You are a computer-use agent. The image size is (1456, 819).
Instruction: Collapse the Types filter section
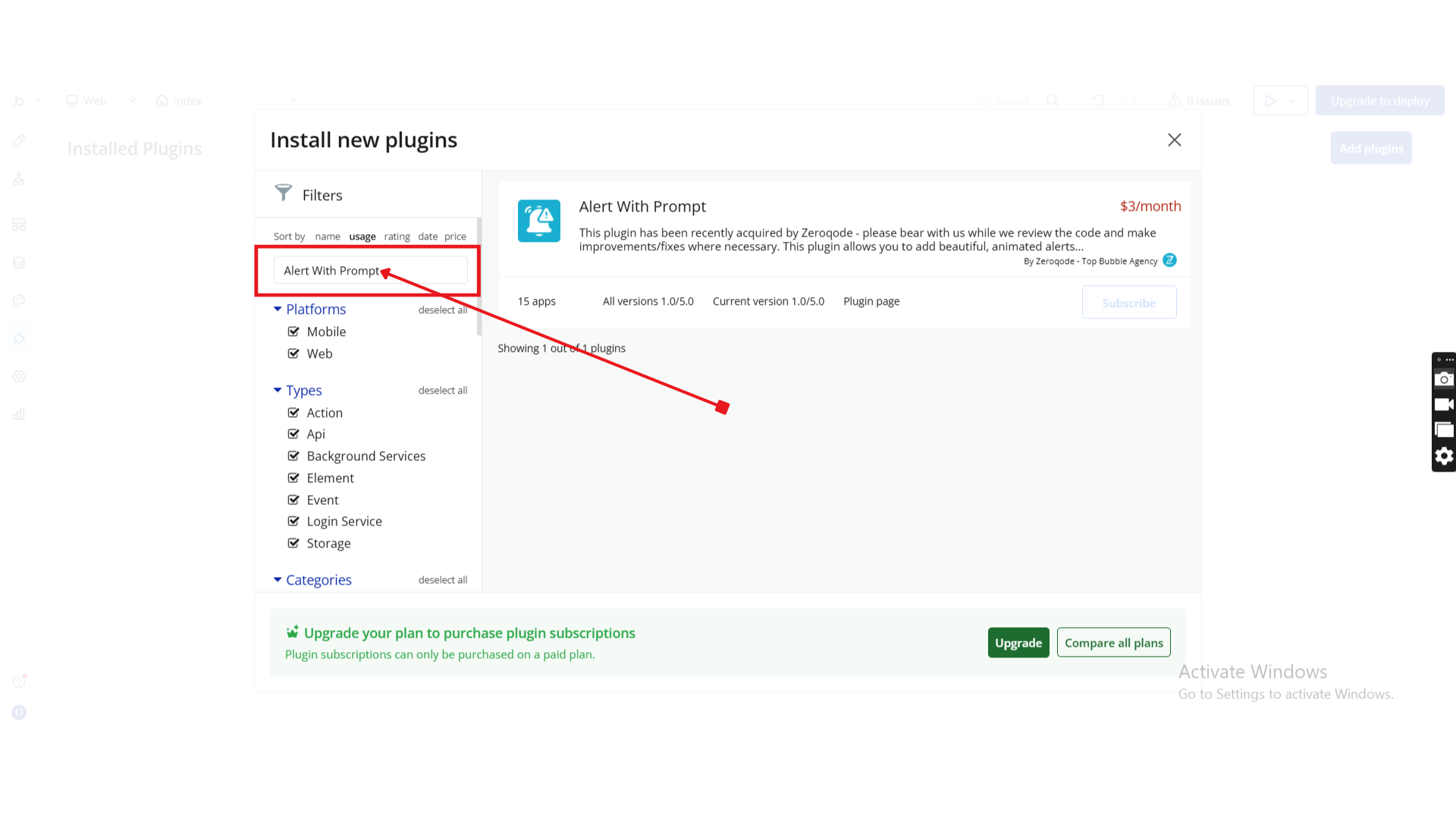[x=278, y=390]
